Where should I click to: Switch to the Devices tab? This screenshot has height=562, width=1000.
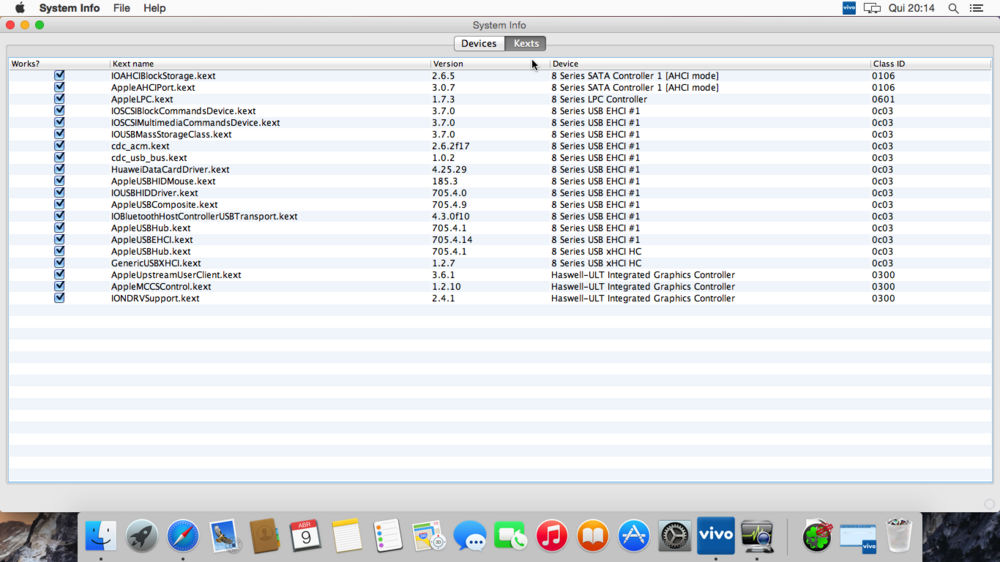tap(479, 43)
